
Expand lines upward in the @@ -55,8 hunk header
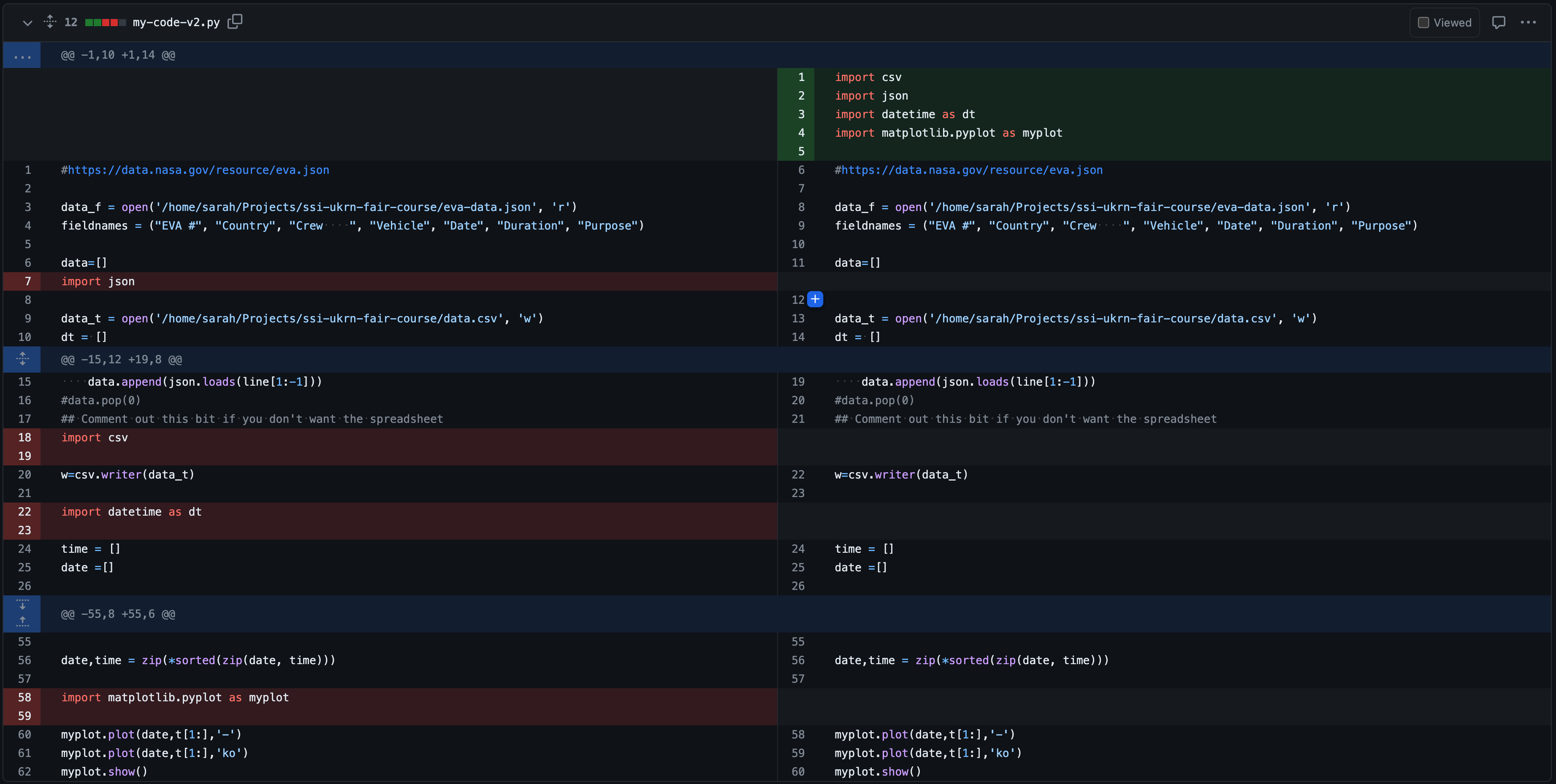(x=22, y=622)
